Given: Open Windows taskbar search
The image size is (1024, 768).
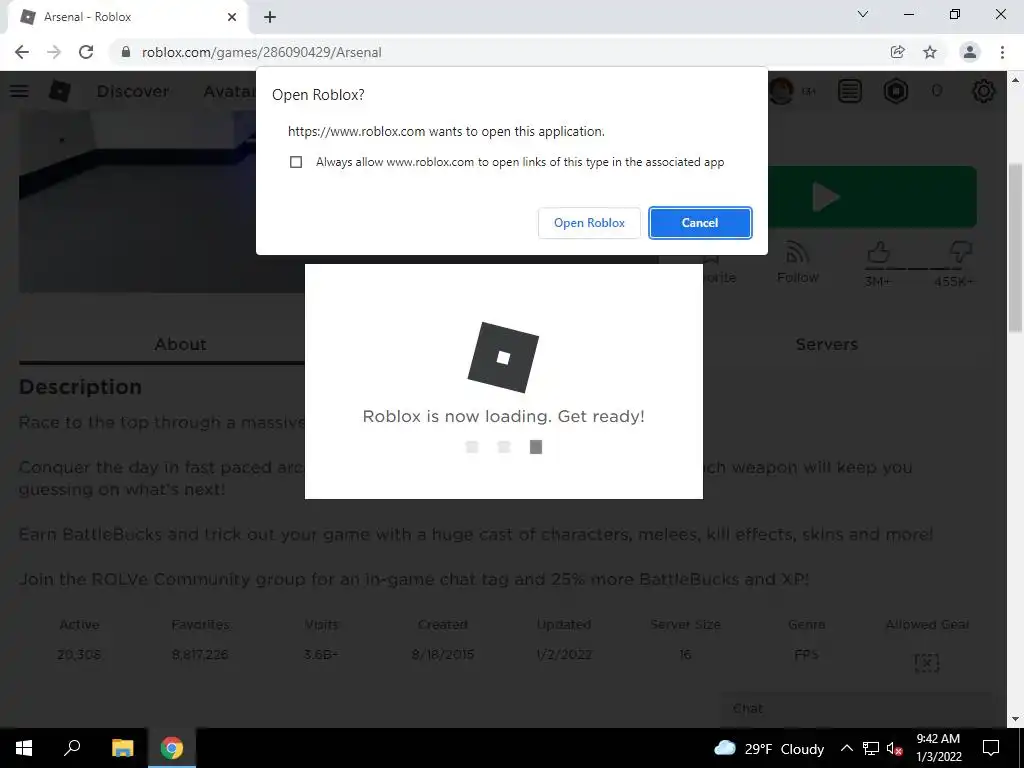Looking at the screenshot, I should (x=72, y=748).
